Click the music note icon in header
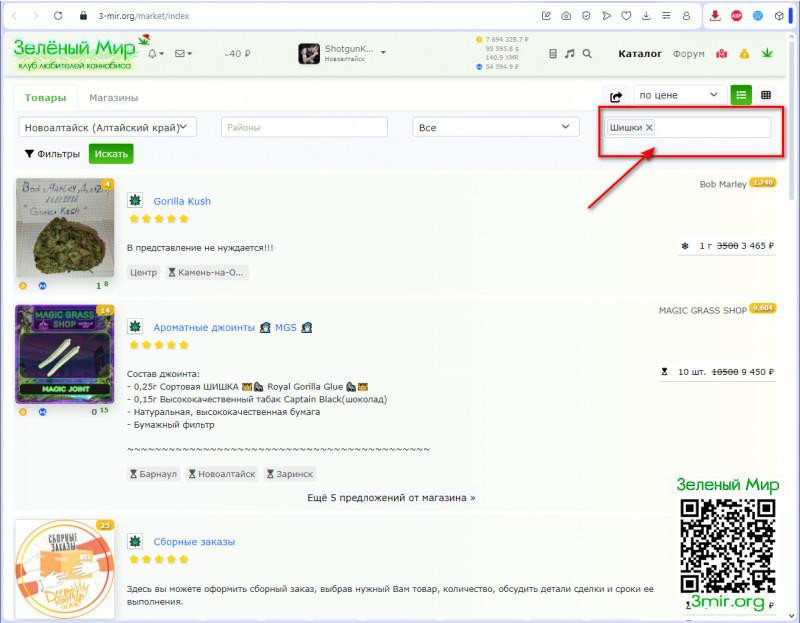Screen dimensions: 800x623 tap(569, 53)
